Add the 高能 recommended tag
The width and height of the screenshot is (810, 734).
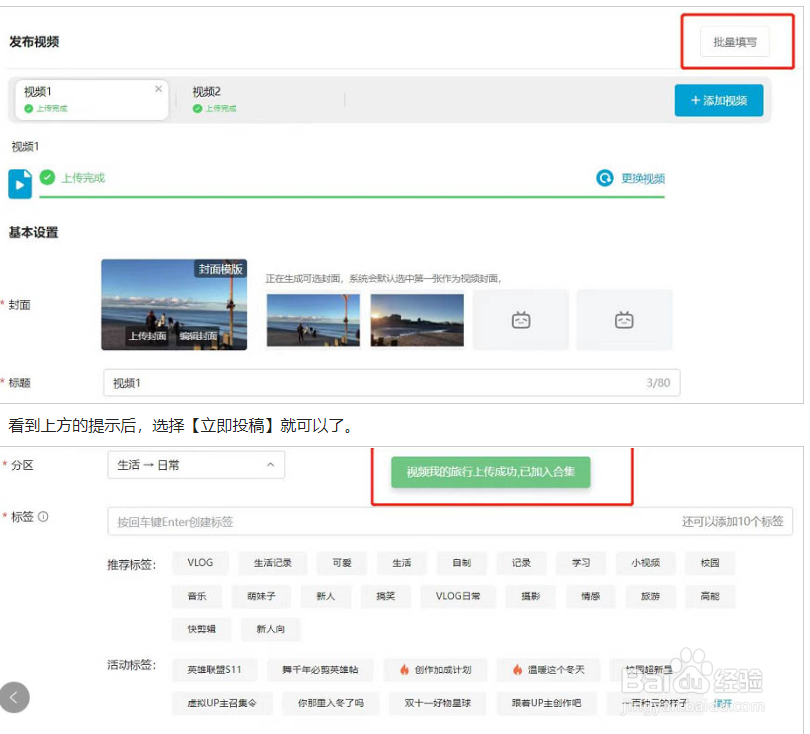pos(710,596)
